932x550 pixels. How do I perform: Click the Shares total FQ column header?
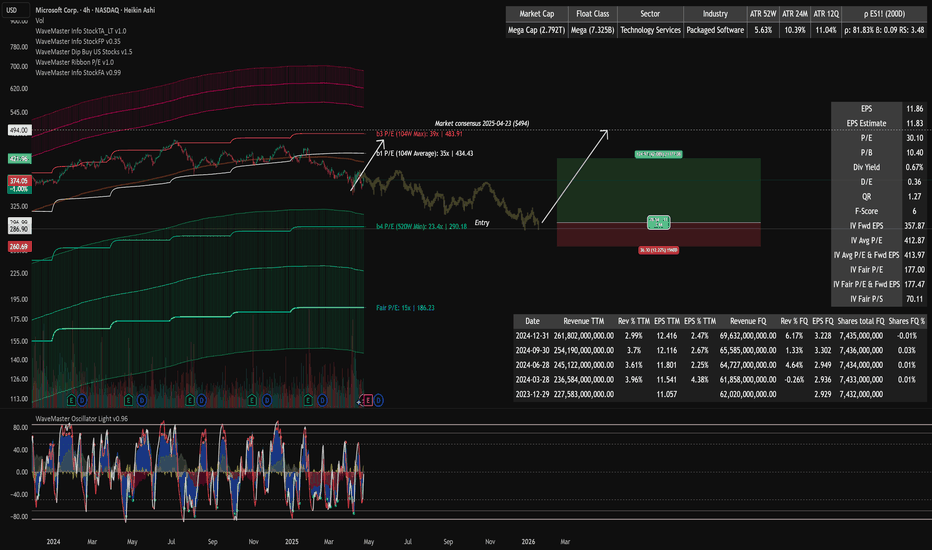[861, 321]
